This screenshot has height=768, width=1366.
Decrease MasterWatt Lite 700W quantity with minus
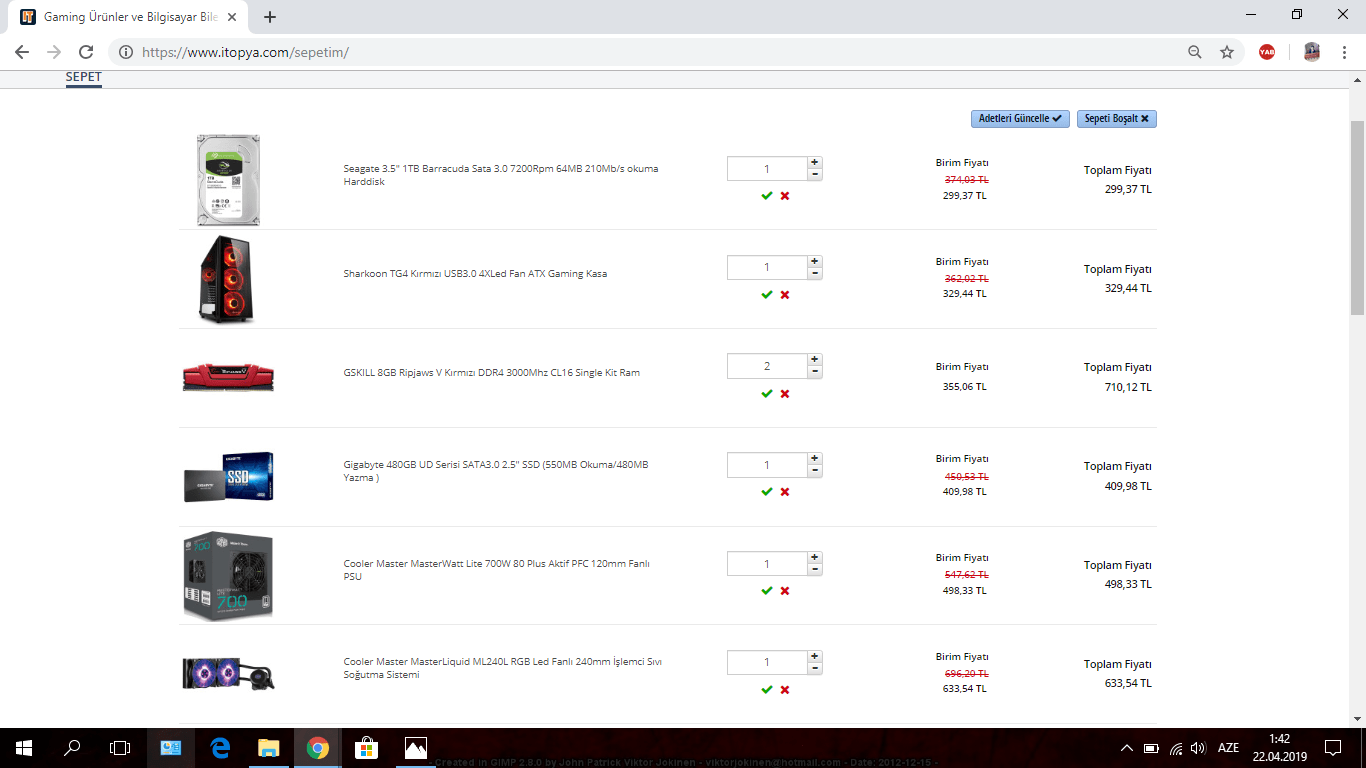point(815,569)
